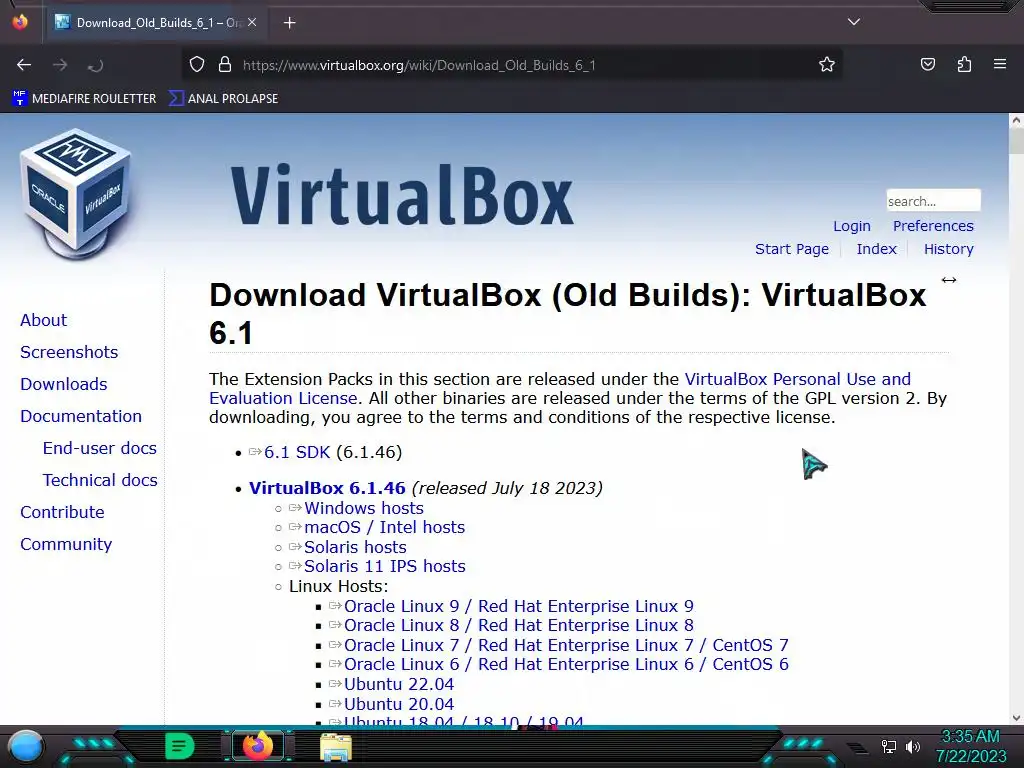The height and width of the screenshot is (768, 1024).
Task: Open the MEDIAFIRE ROULETTER bookmark
Action: click(84, 99)
